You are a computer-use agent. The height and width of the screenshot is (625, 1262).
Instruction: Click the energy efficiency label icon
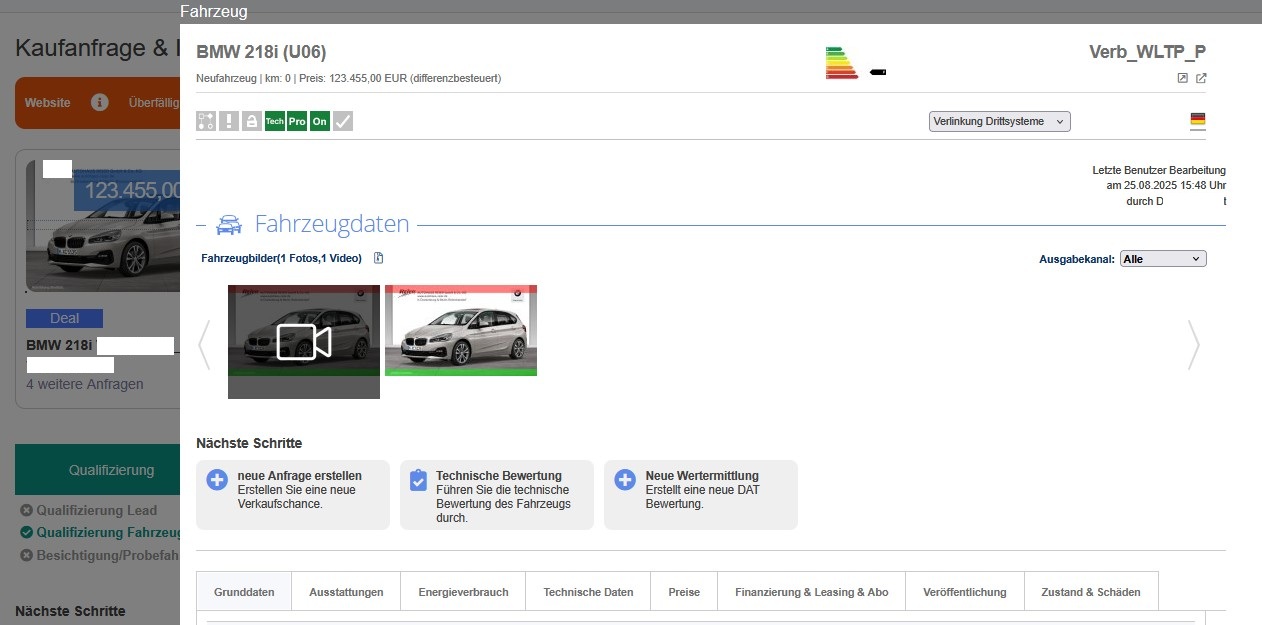tap(842, 62)
